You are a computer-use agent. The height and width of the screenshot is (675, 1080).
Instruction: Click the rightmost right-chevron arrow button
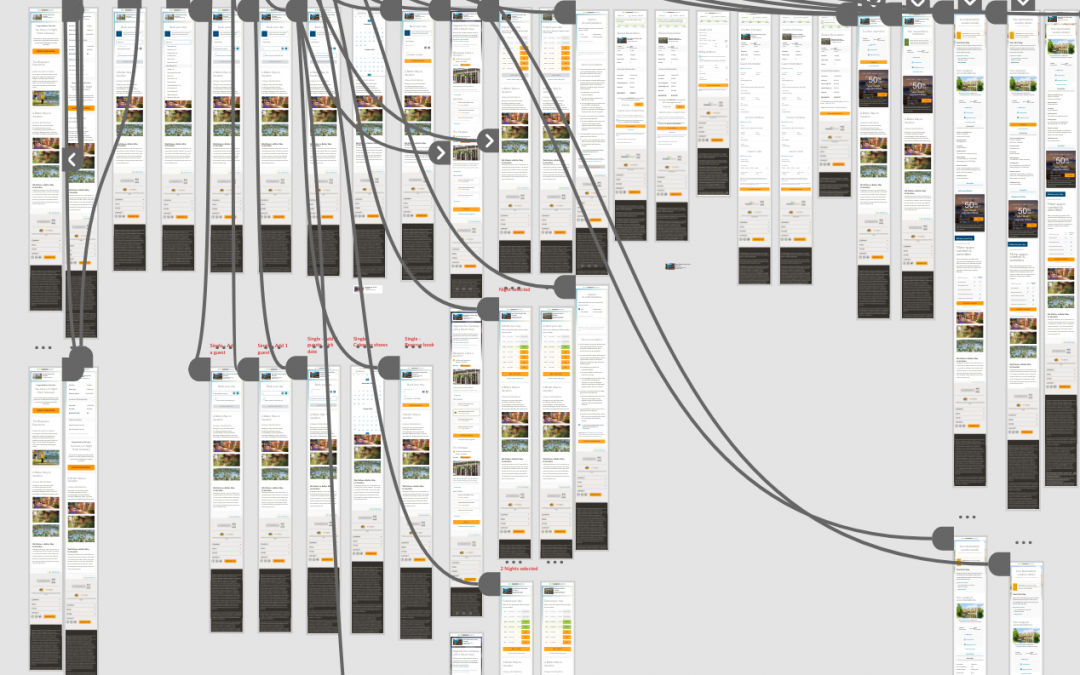point(488,141)
